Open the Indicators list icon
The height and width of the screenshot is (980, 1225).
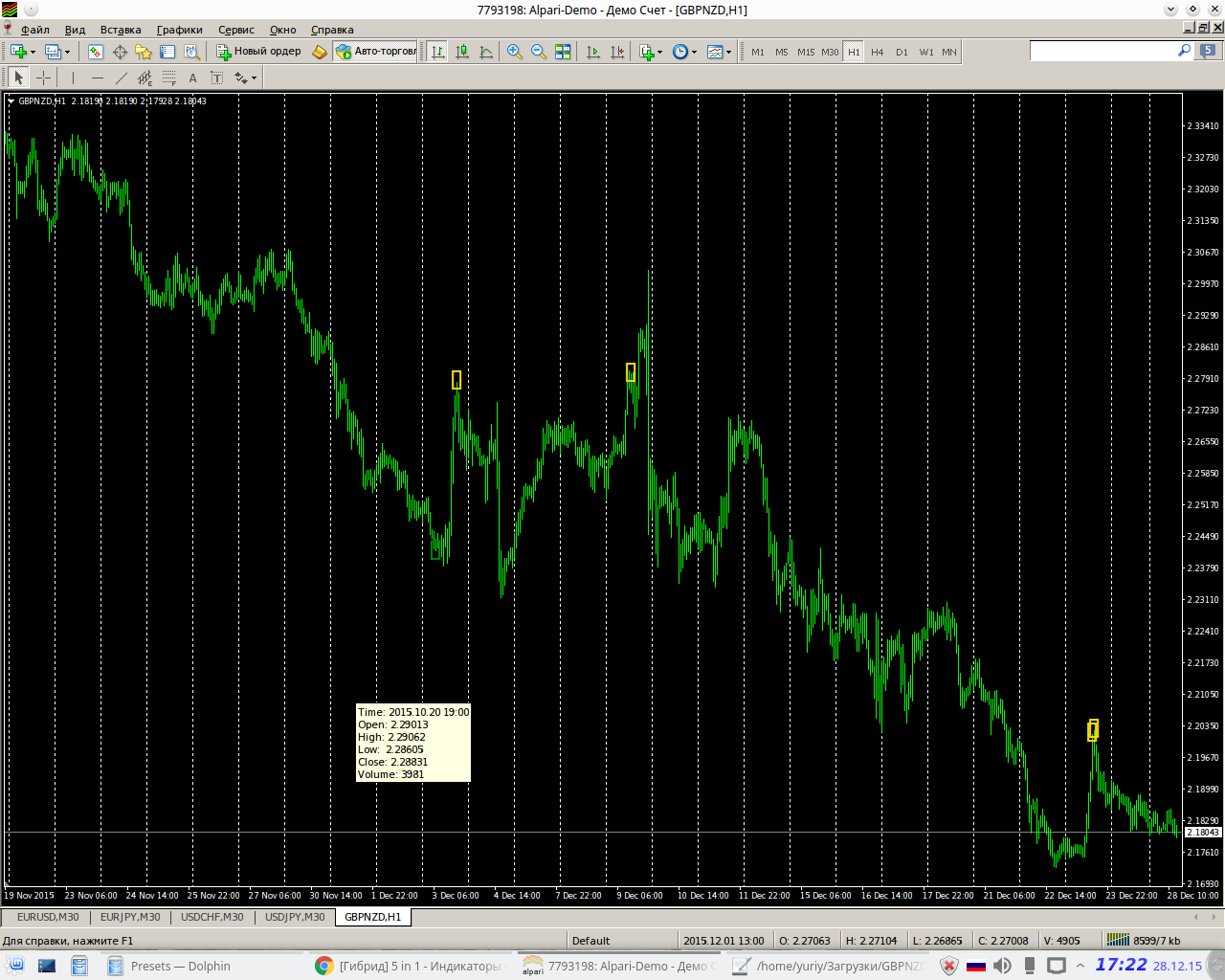tap(647, 52)
